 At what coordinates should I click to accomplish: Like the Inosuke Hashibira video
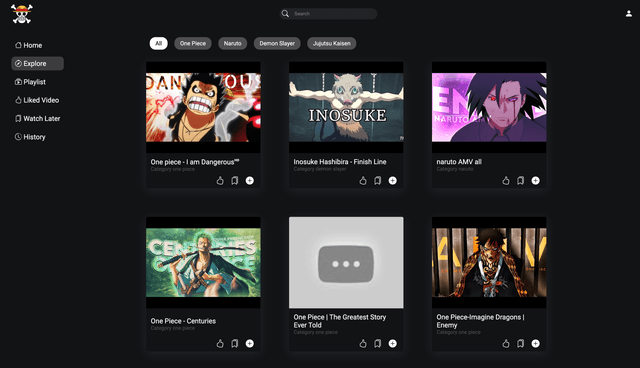(x=363, y=180)
